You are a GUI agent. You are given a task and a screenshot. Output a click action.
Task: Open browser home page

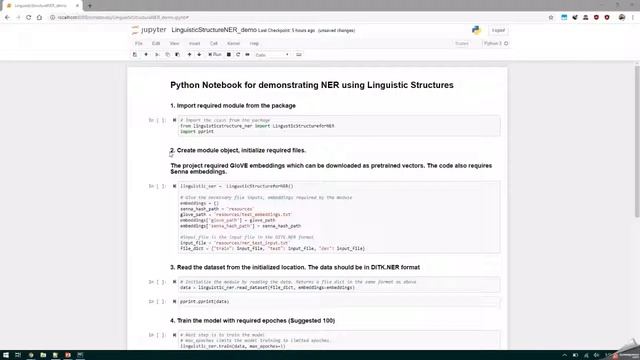click(x=39, y=18)
